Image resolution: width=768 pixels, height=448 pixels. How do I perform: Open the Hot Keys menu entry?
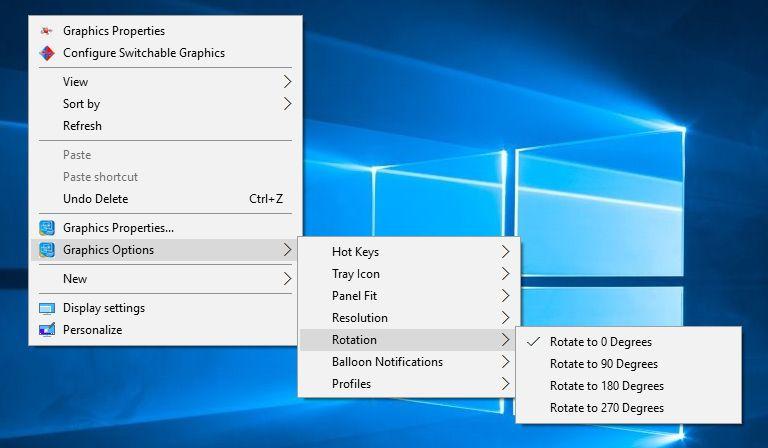pos(408,252)
